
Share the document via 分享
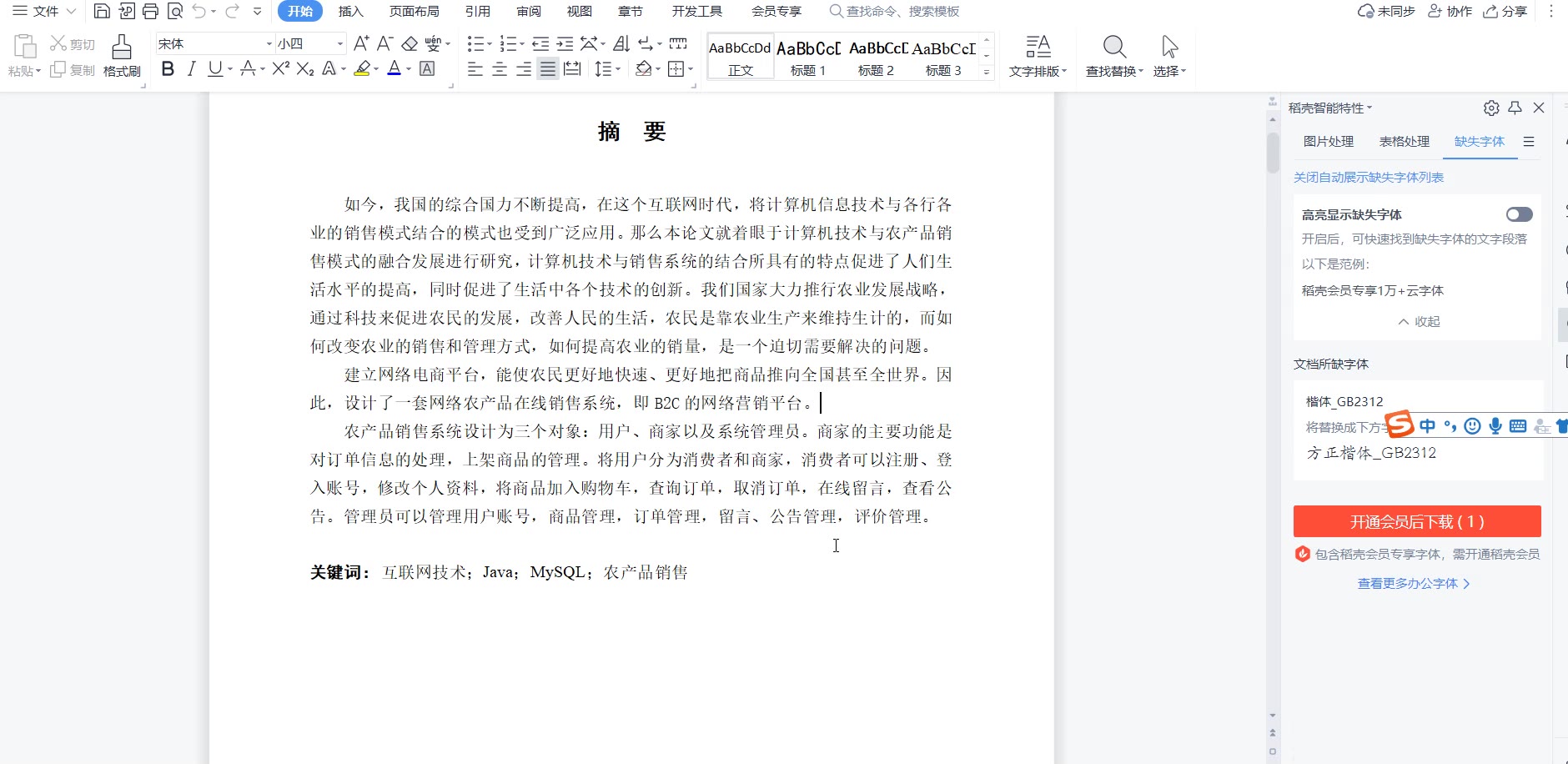point(1505,11)
